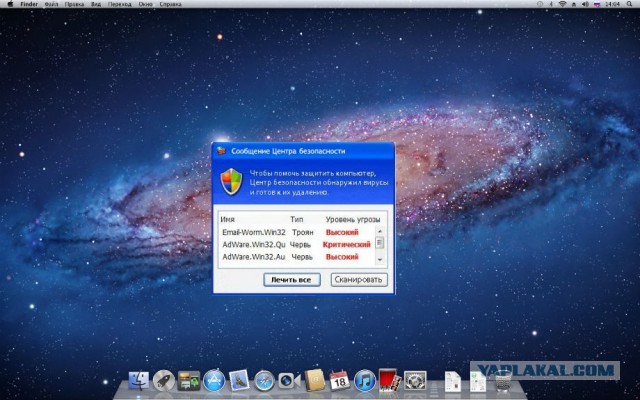This screenshot has height=400, width=640.
Task: Open the Файл menu
Action: 51,4
